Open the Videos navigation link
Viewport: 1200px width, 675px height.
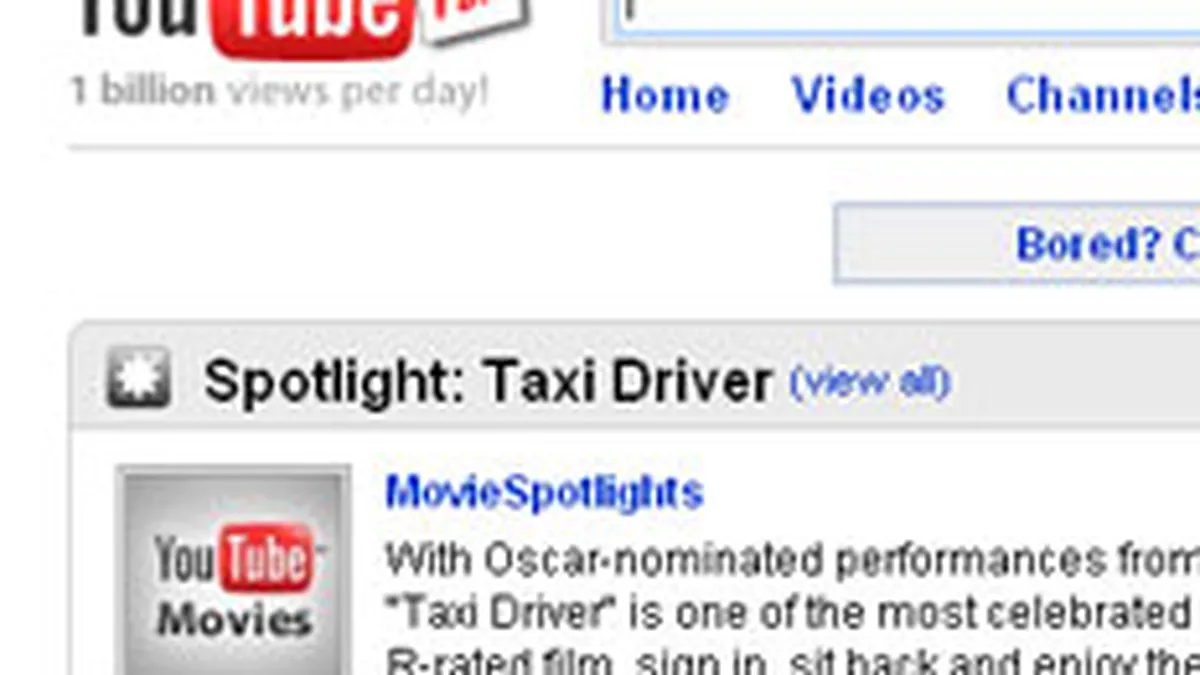pos(868,96)
